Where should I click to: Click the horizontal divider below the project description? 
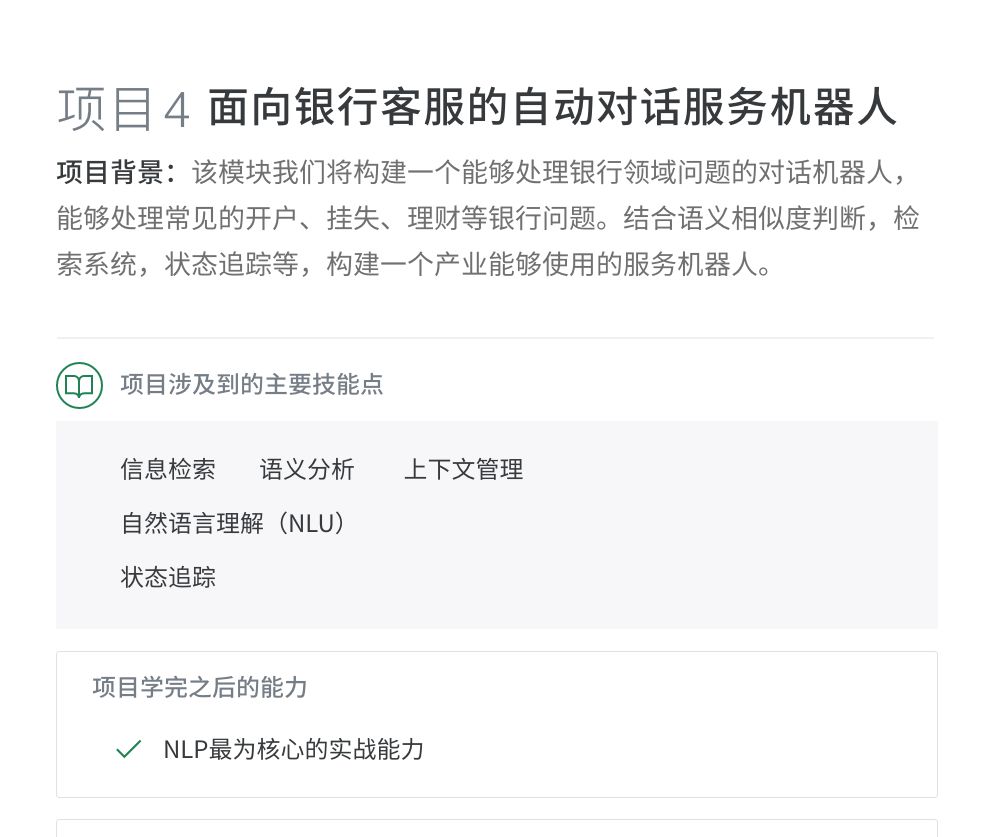(x=495, y=338)
